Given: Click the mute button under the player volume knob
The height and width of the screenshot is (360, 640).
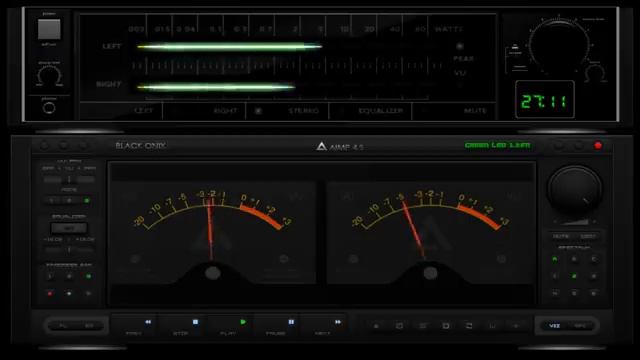Looking at the screenshot, I should (560, 236).
